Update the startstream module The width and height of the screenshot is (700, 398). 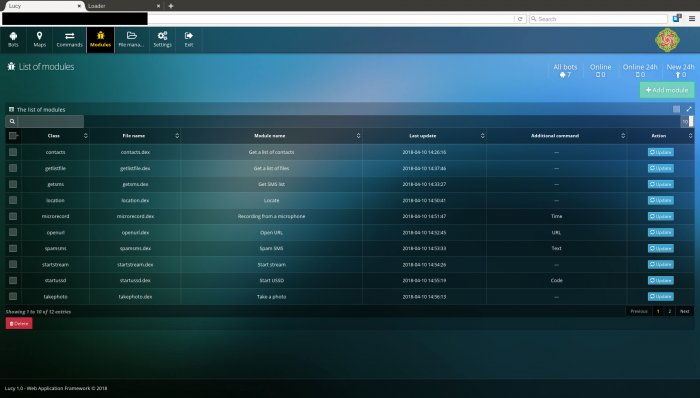pos(661,265)
